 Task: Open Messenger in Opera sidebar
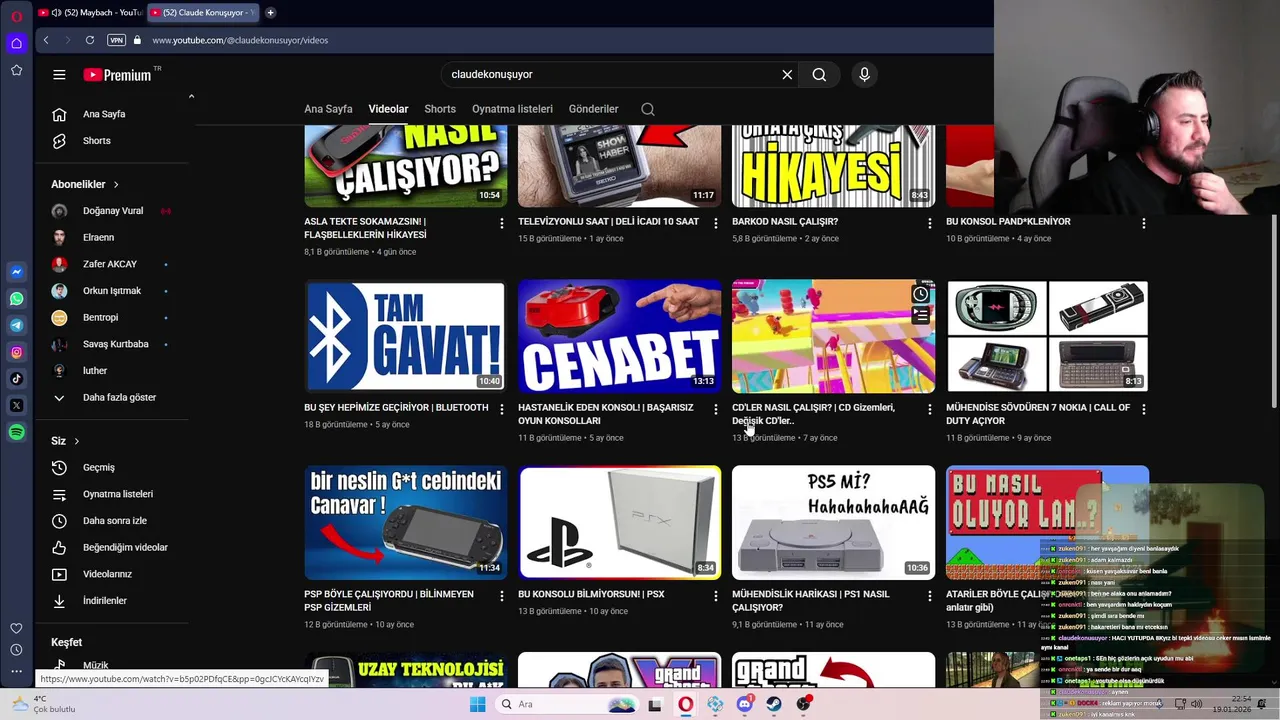coord(16,272)
